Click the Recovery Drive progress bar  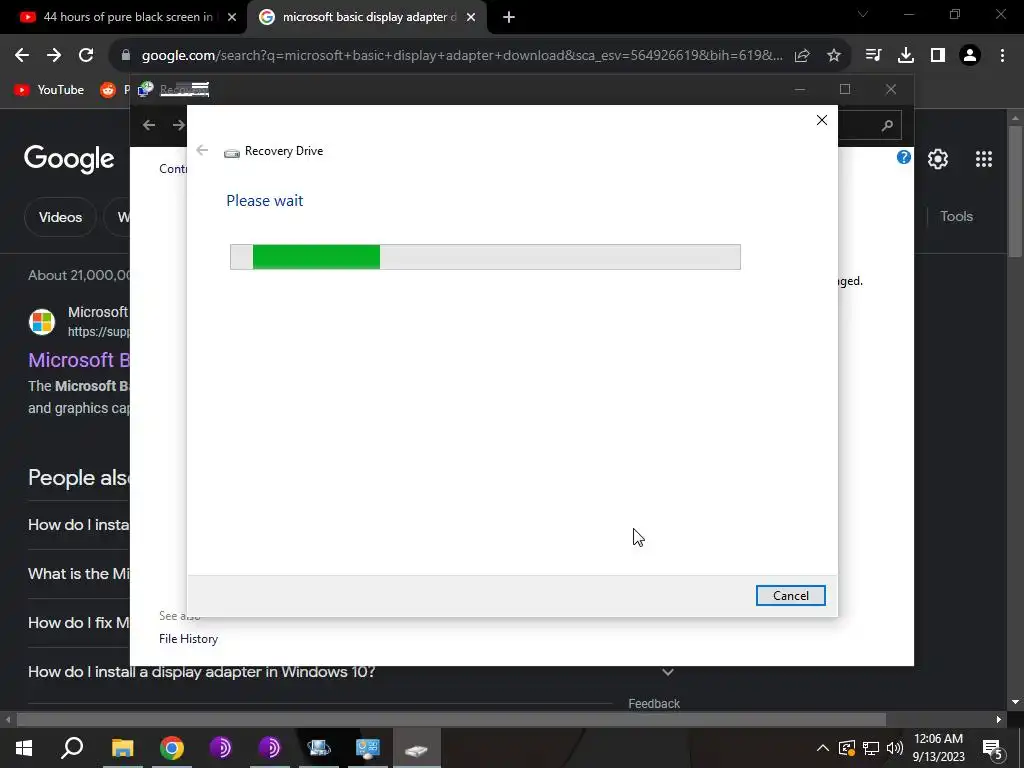(x=485, y=257)
